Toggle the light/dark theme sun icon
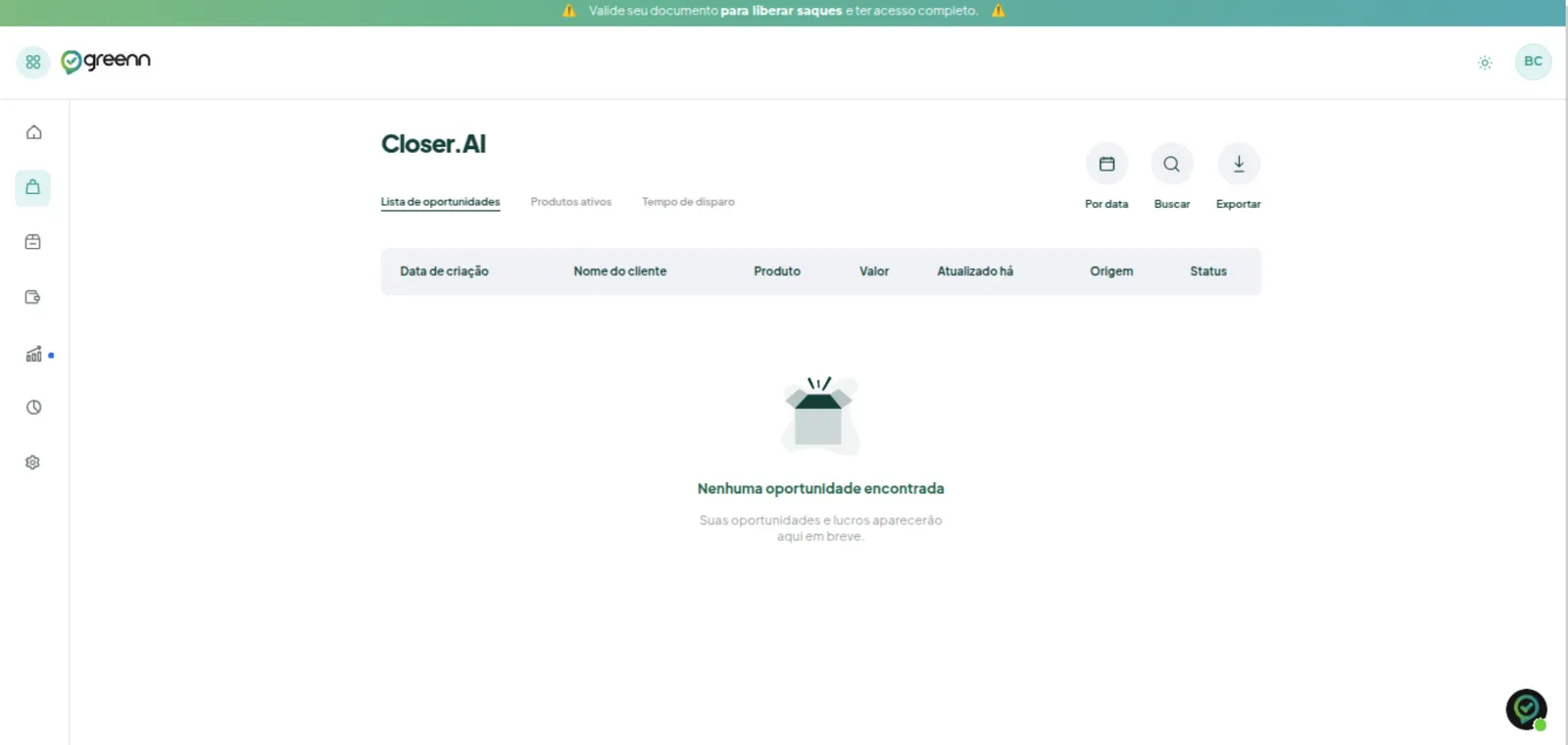Viewport: 1568px width, 745px height. click(1485, 63)
